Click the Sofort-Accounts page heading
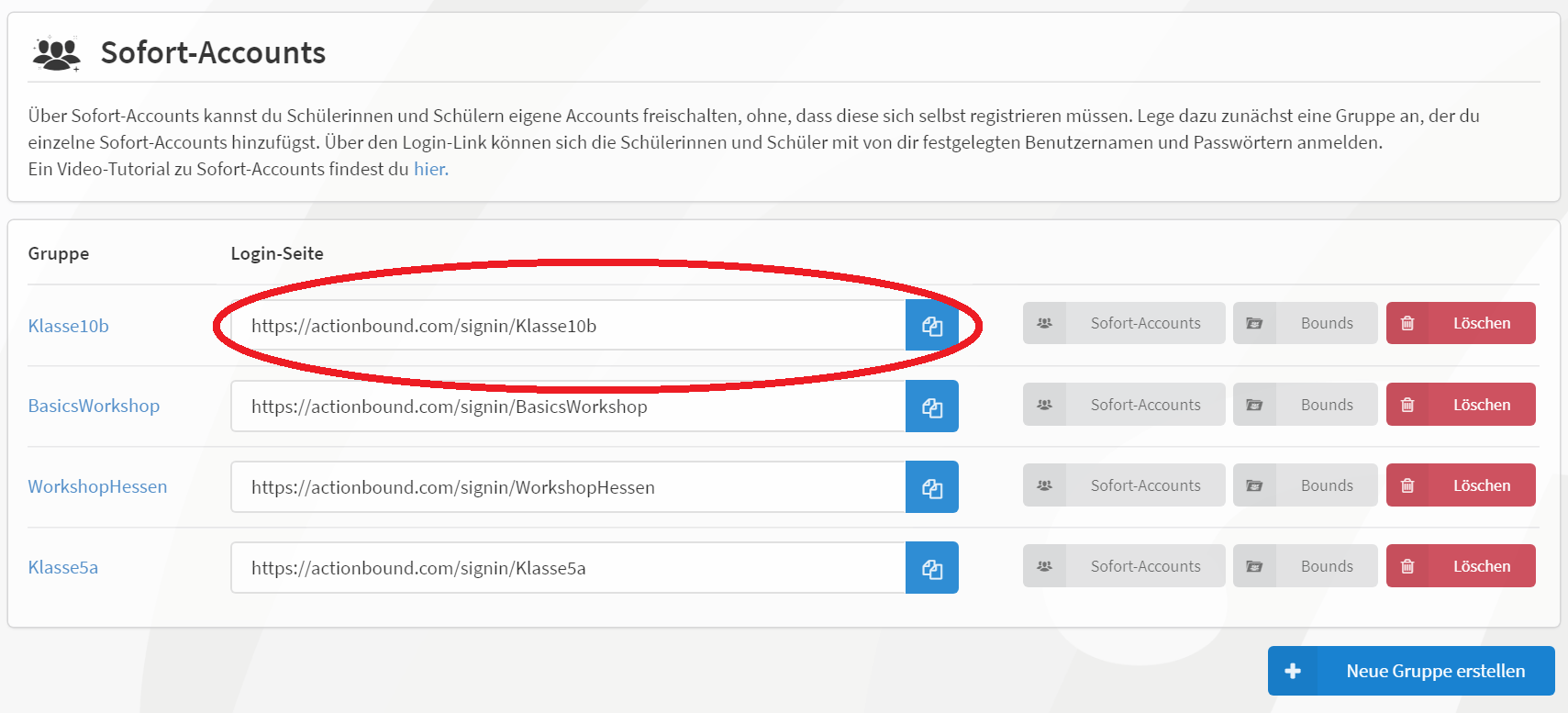1568x713 pixels. click(x=213, y=53)
